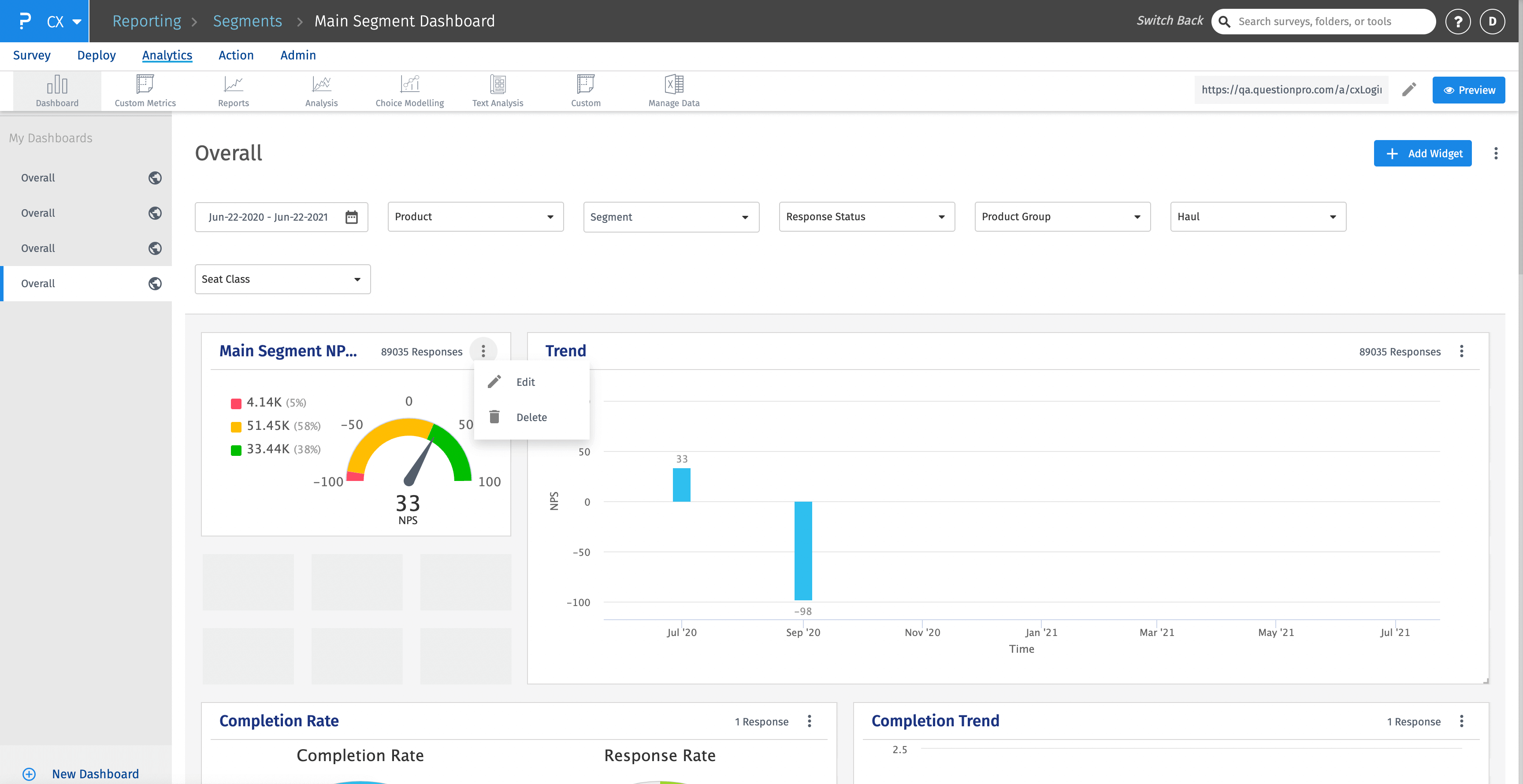Viewport: 1523px width, 784px height.
Task: Click the Add Widget button
Action: click(x=1422, y=154)
